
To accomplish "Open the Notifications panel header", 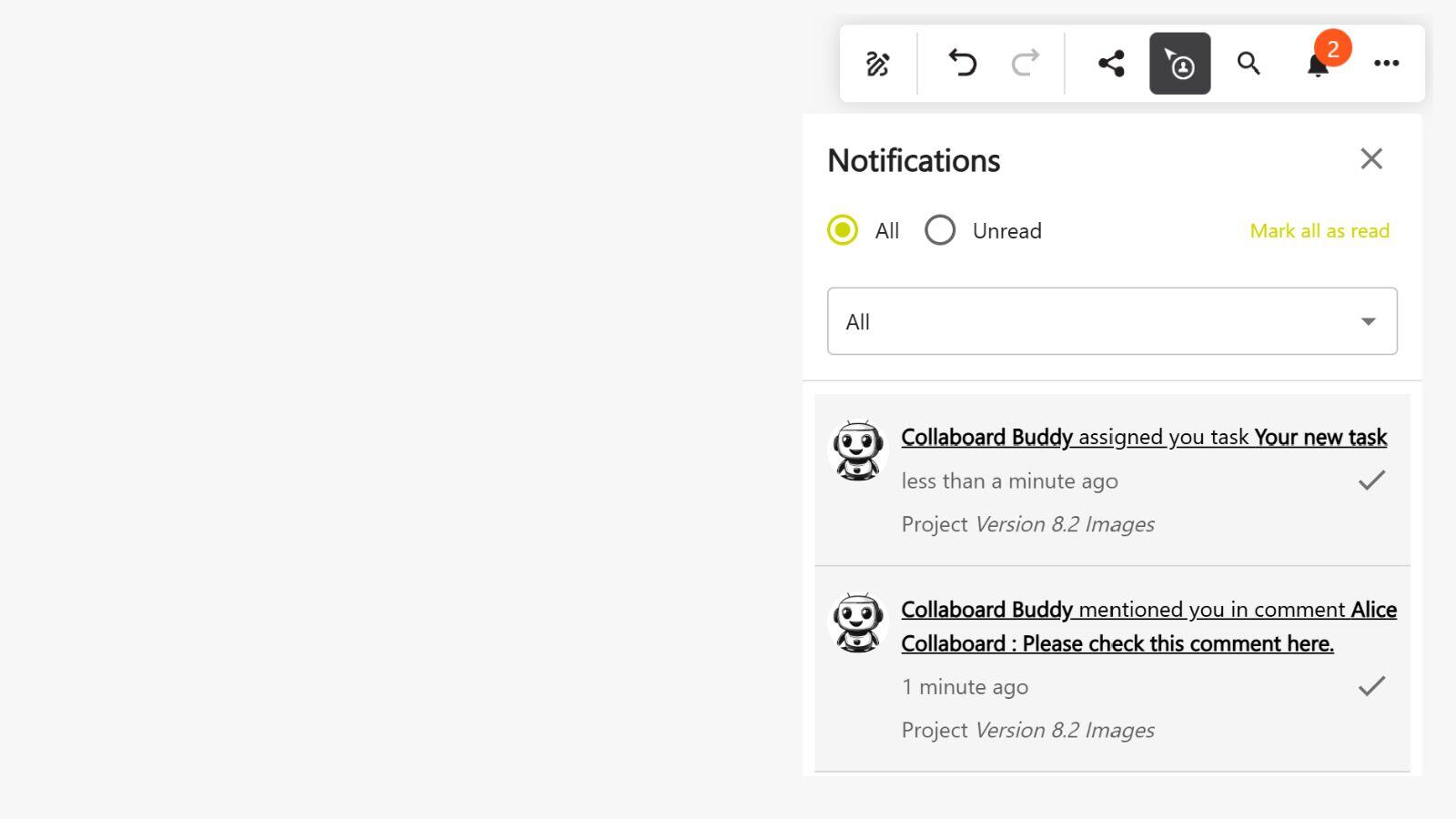I will pos(914,160).
